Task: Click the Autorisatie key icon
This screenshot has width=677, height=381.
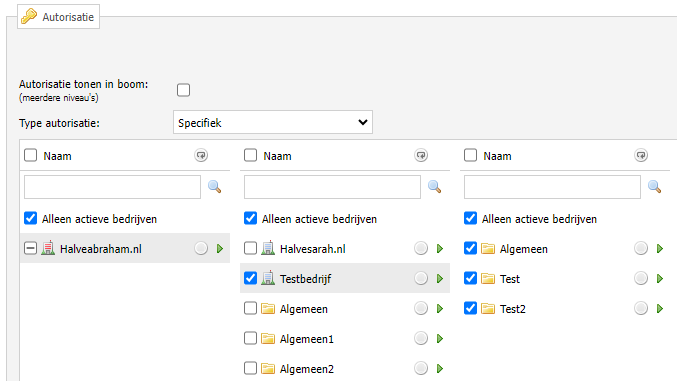Action: click(29, 16)
